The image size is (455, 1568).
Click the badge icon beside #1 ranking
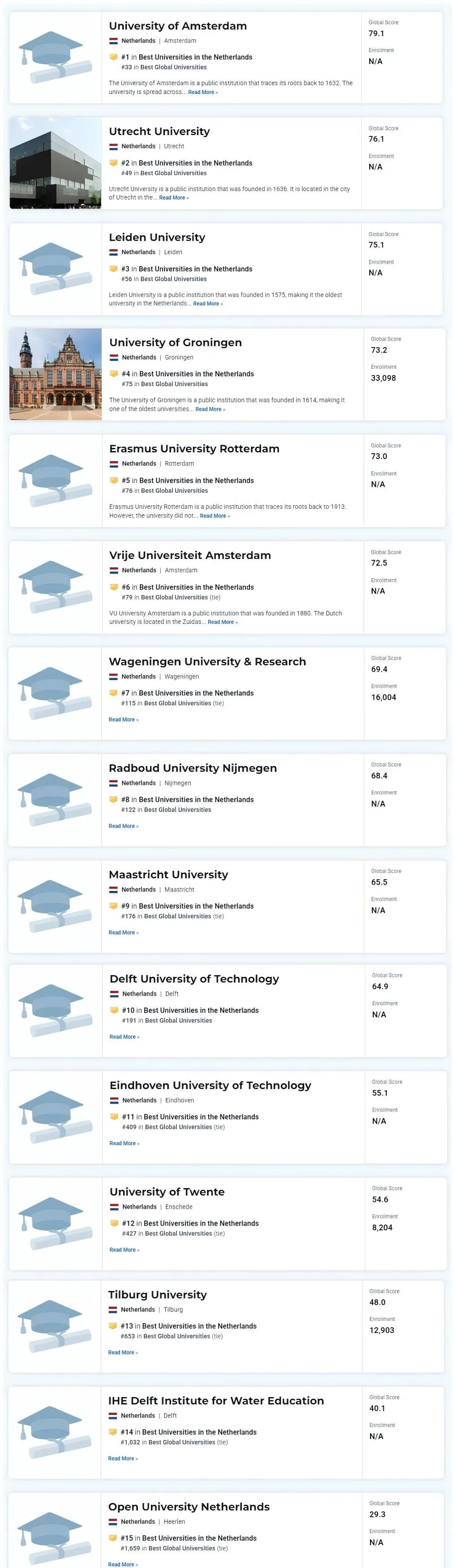point(113,57)
